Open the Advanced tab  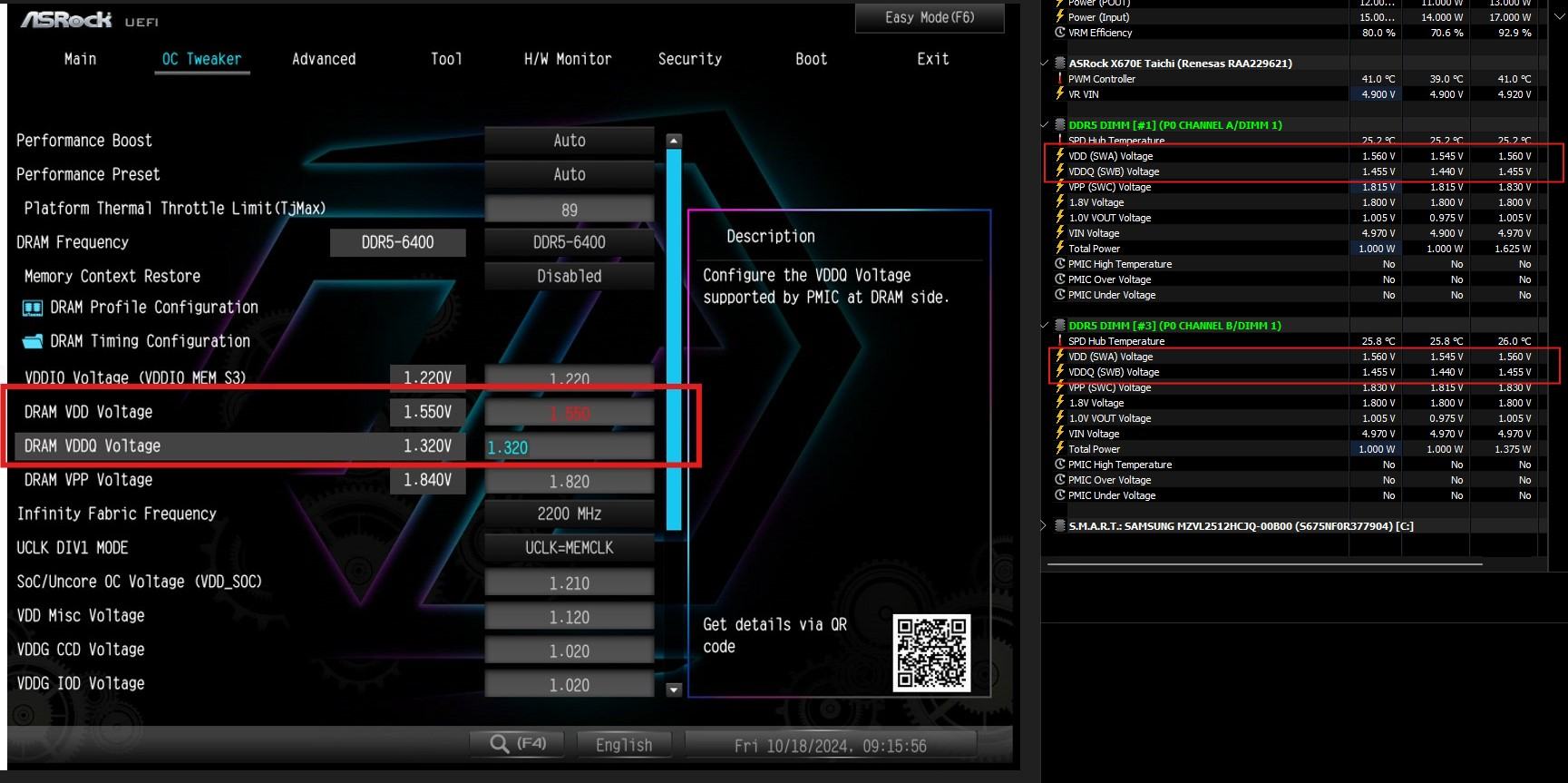pyautogui.click(x=324, y=59)
